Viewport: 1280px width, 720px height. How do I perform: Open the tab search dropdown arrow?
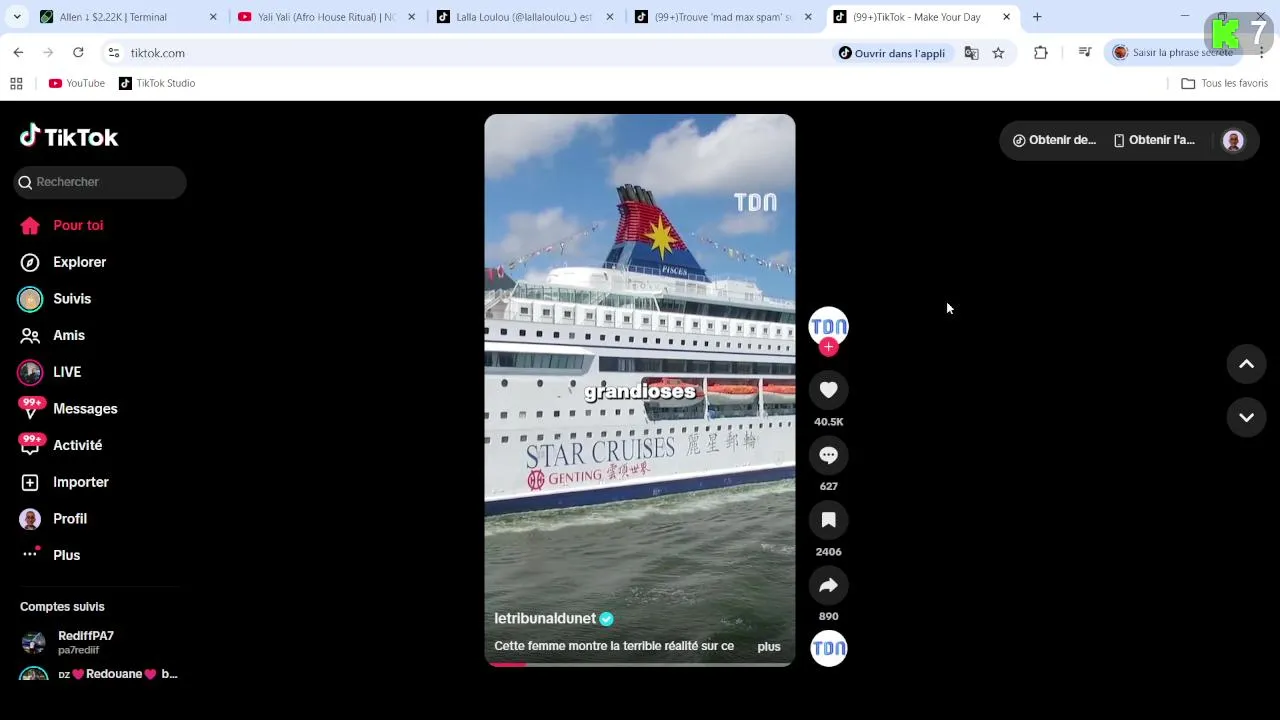16,17
